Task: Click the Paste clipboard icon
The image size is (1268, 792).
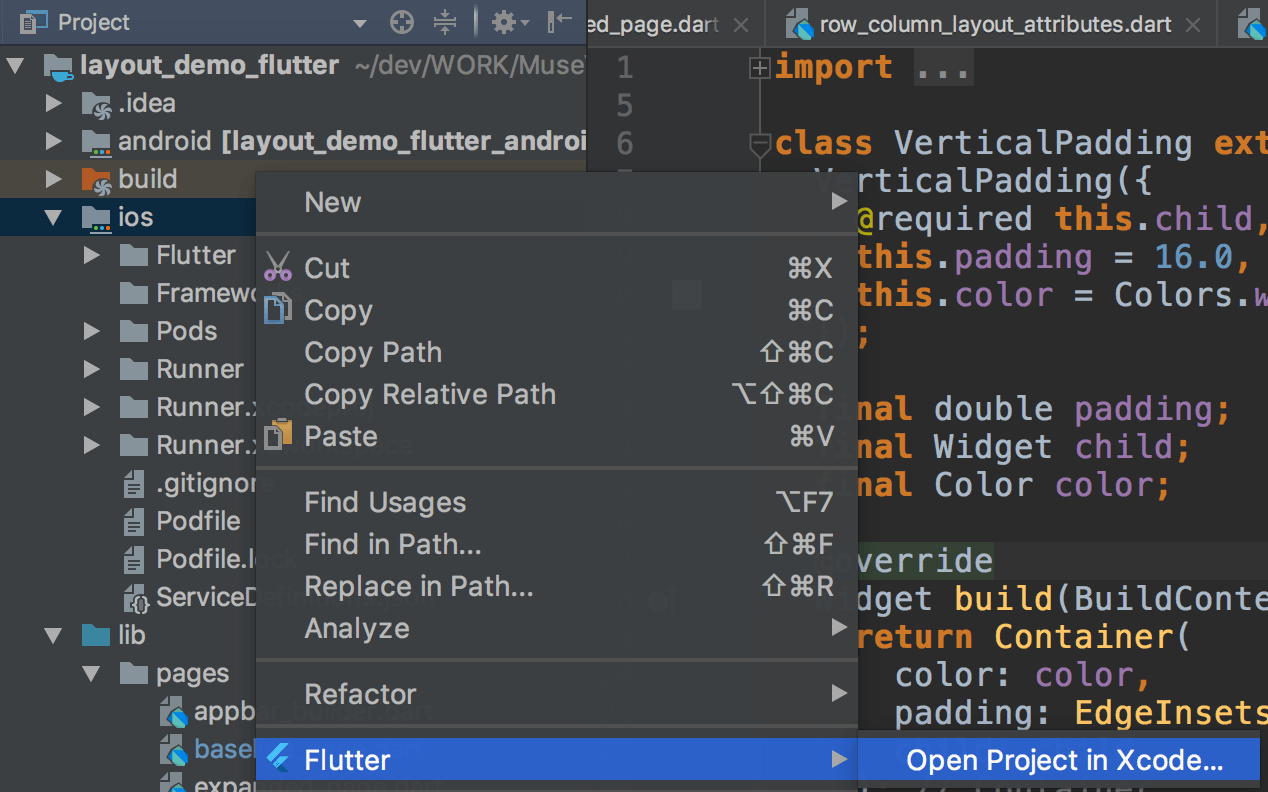Action: click(x=279, y=435)
